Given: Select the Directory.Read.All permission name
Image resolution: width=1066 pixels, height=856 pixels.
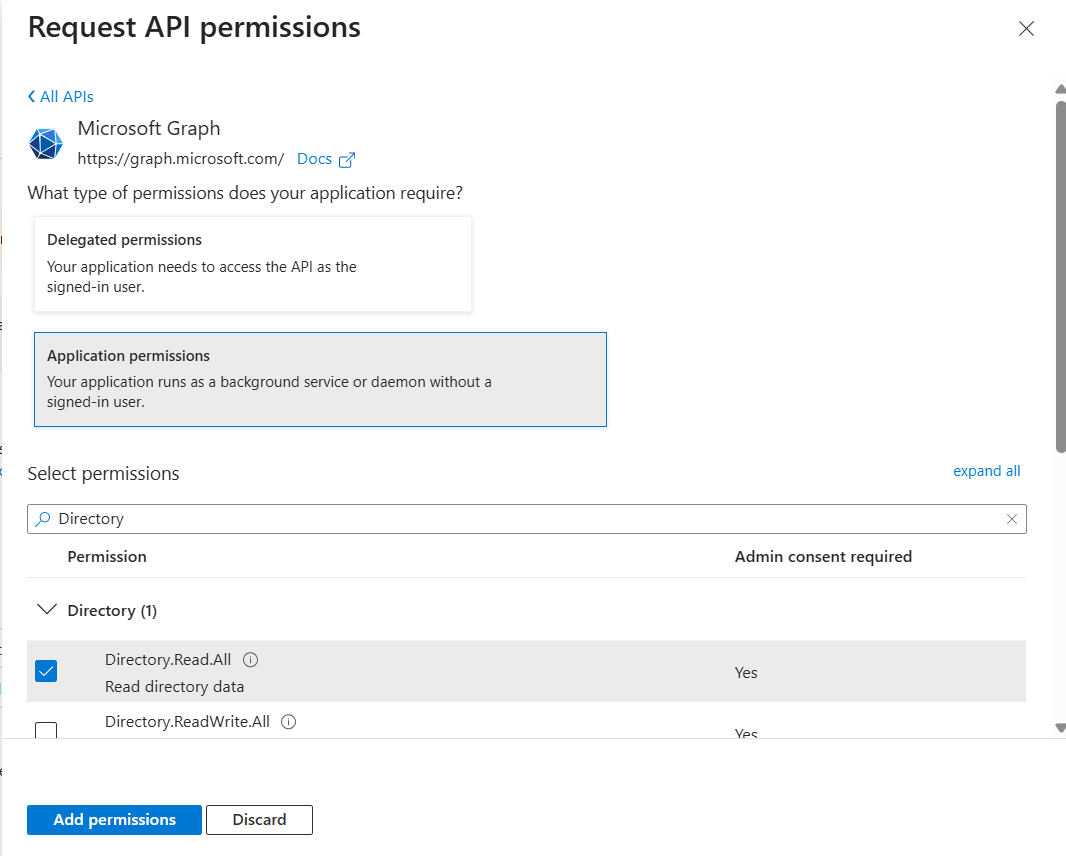Looking at the screenshot, I should [x=168, y=660].
